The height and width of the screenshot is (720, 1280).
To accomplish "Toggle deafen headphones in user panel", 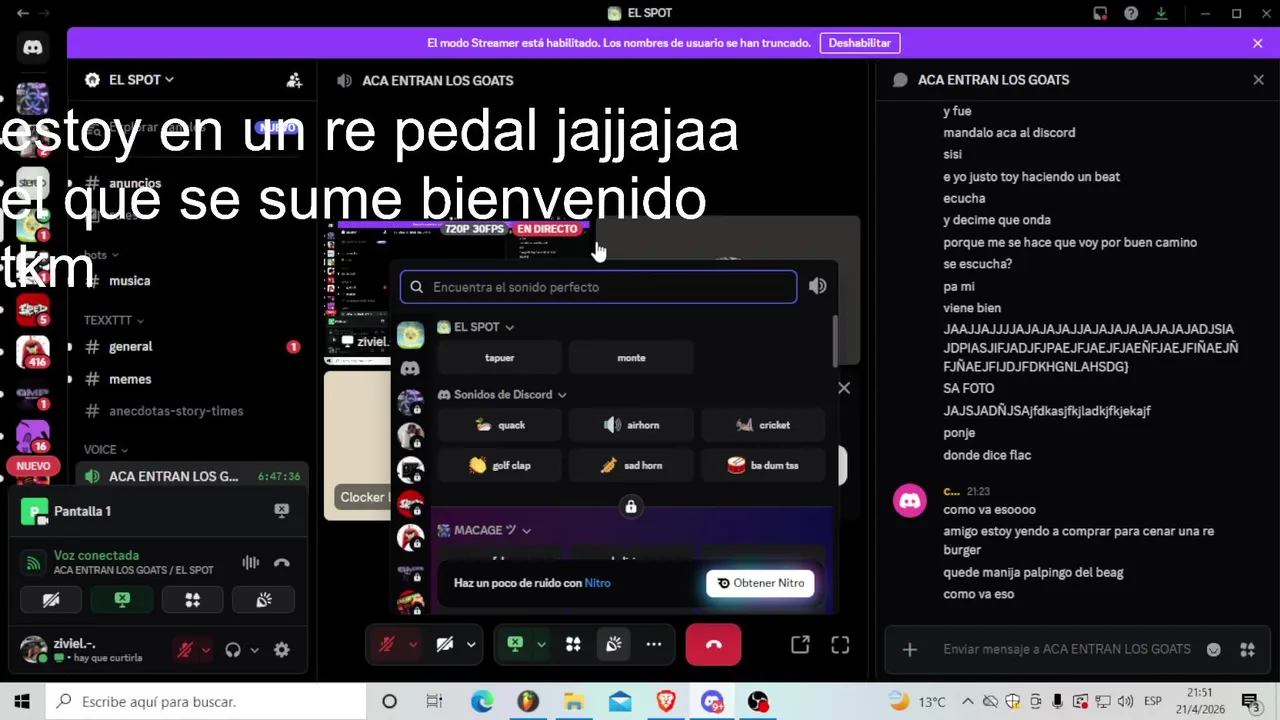I will (x=233, y=650).
